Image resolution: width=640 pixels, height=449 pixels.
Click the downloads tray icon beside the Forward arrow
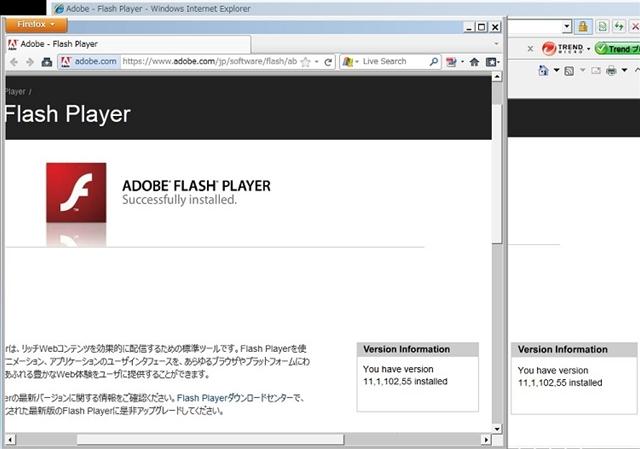tap(47, 62)
